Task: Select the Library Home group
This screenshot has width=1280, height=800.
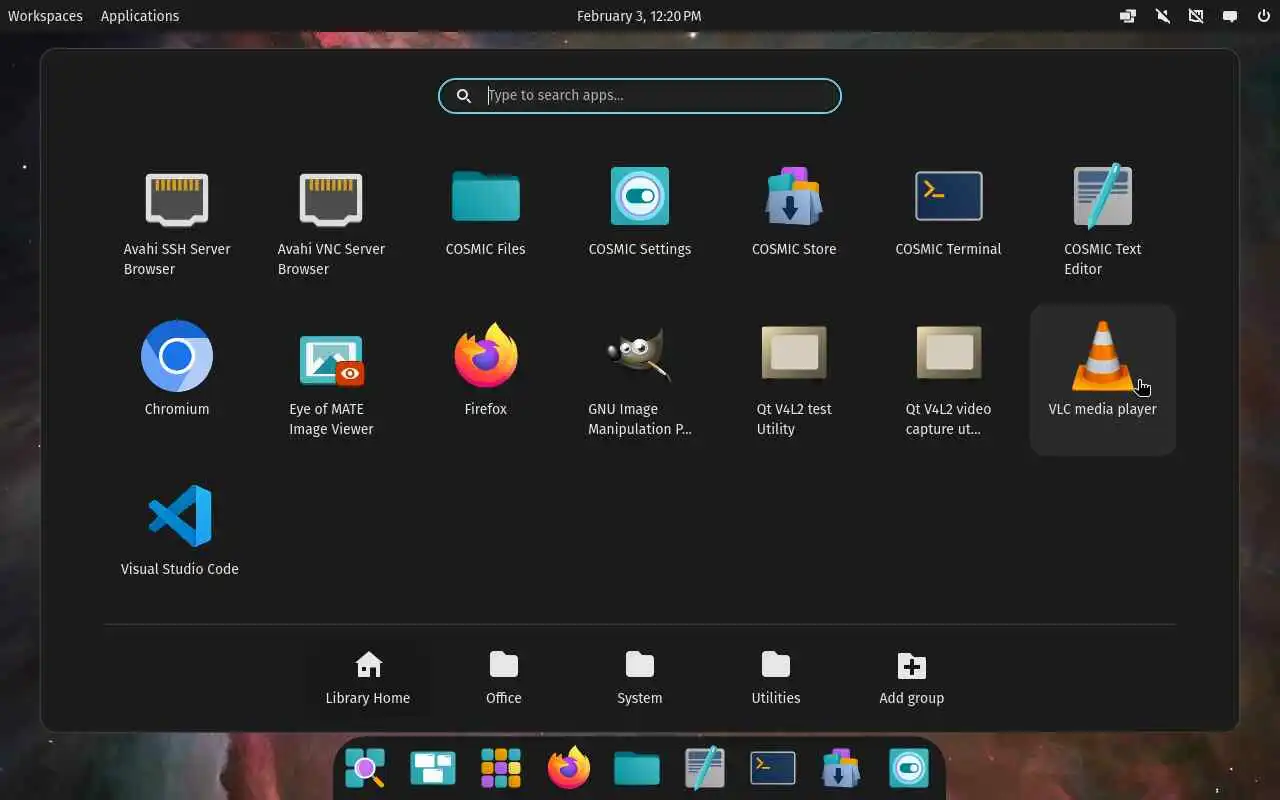Action: 368,677
